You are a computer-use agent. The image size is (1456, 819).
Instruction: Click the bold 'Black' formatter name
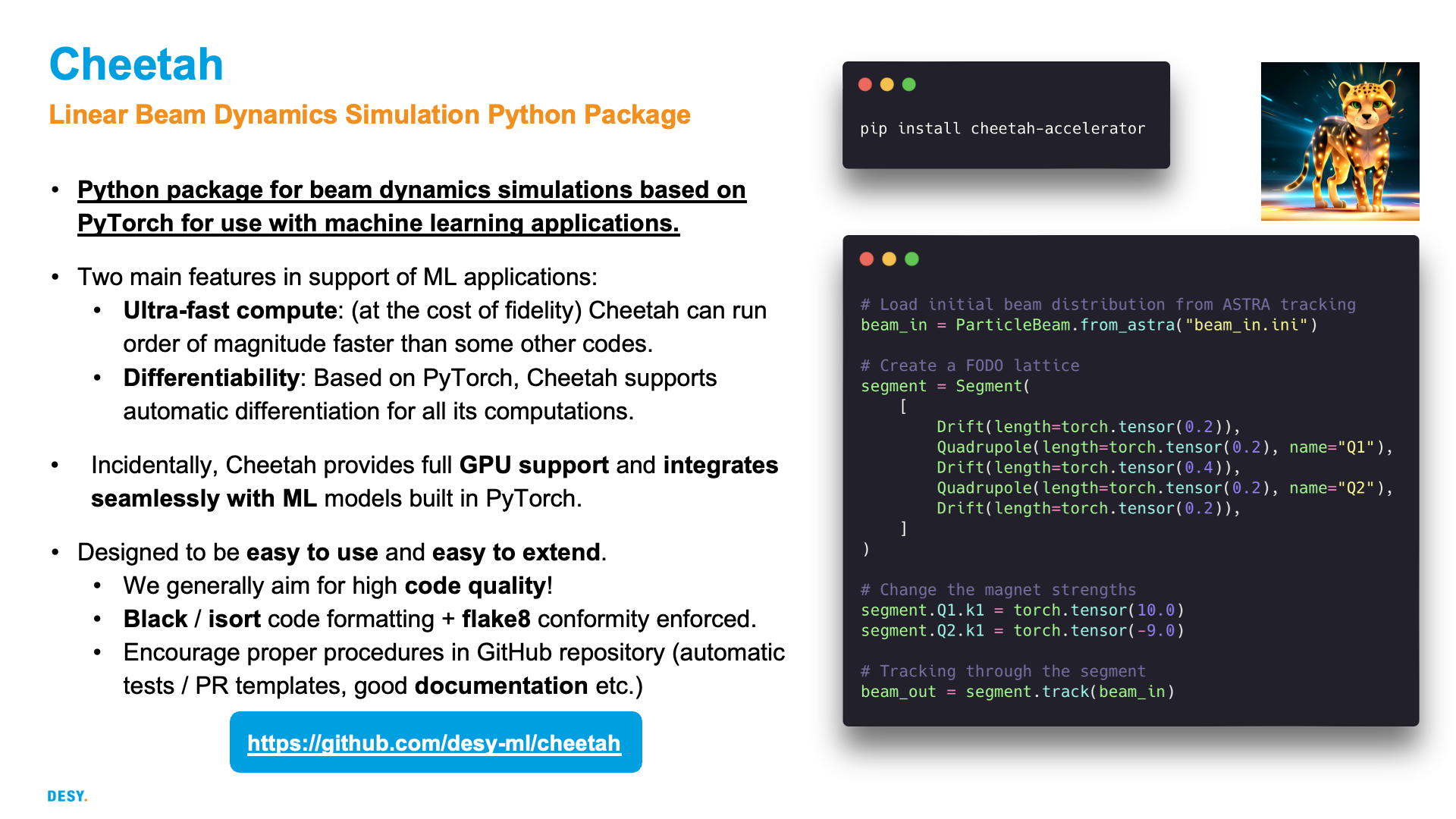pyautogui.click(x=155, y=619)
